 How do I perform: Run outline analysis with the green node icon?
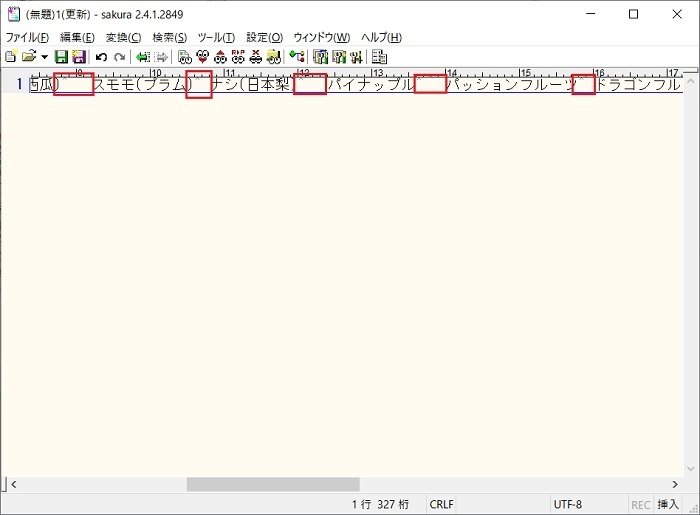(x=297, y=57)
